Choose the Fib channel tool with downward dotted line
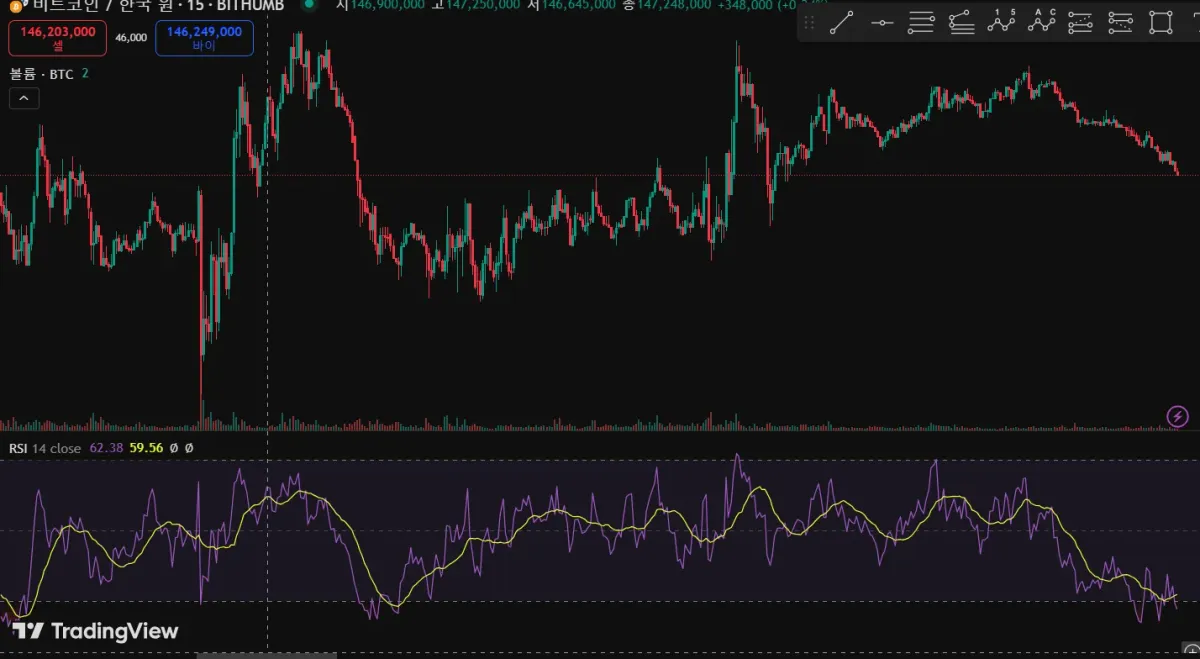 pyautogui.click(x=1120, y=23)
